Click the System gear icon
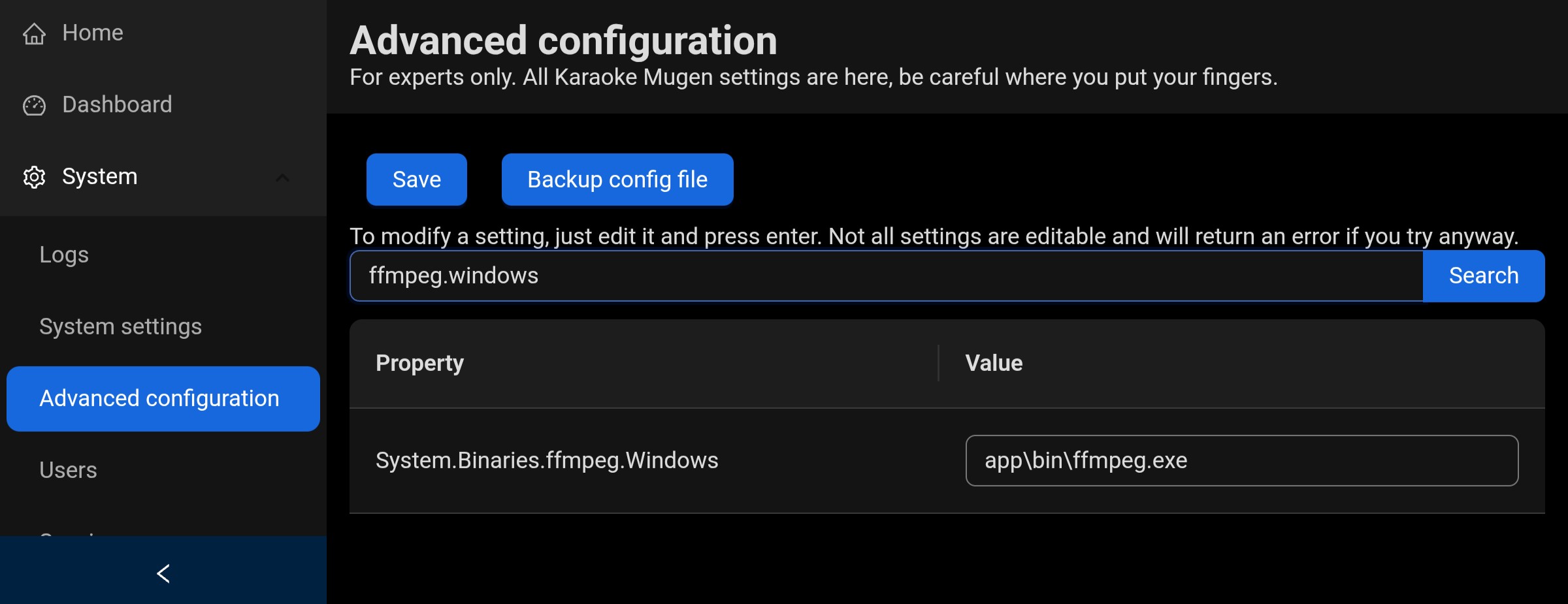The image size is (1568, 604). [x=34, y=177]
